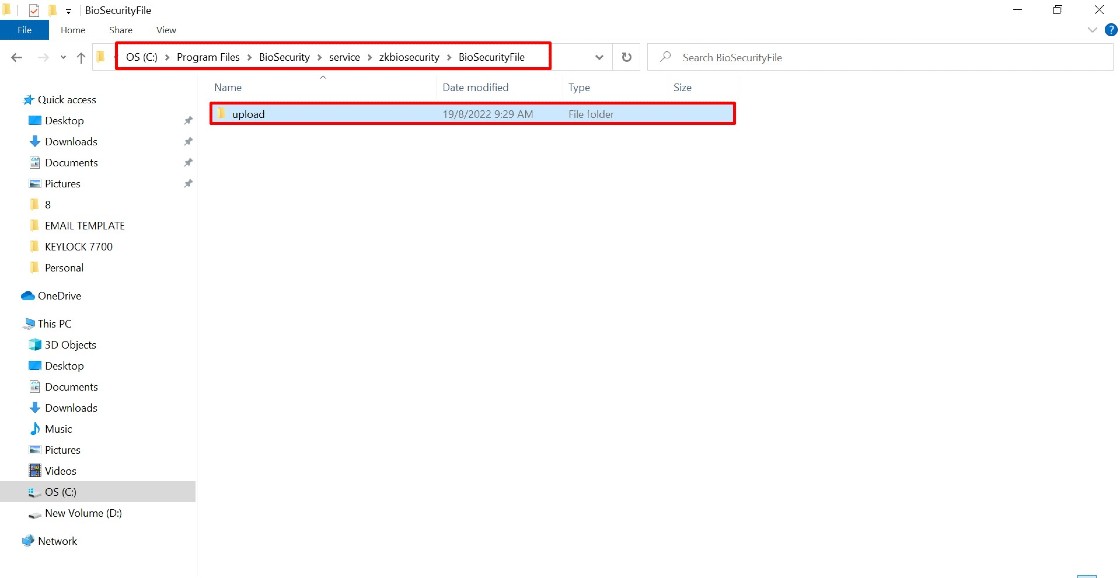Open pinned Downloads under Quick access
1120x578 pixels.
click(71, 141)
